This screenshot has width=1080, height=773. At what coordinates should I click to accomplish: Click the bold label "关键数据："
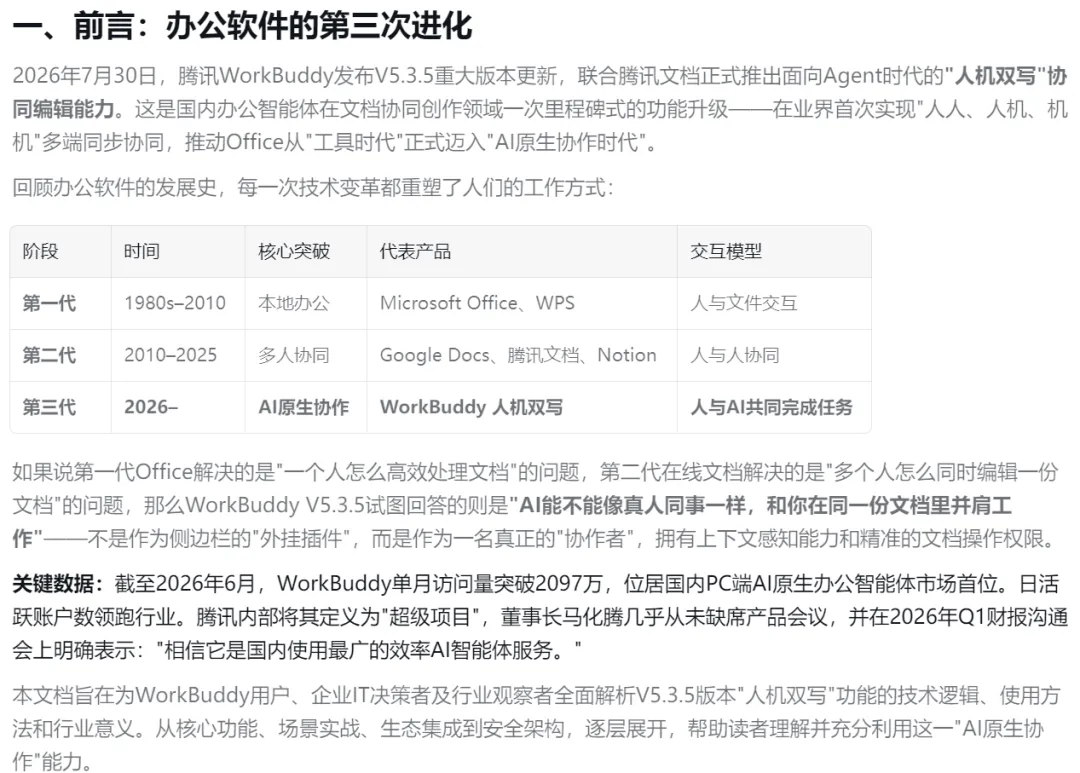click(58, 584)
